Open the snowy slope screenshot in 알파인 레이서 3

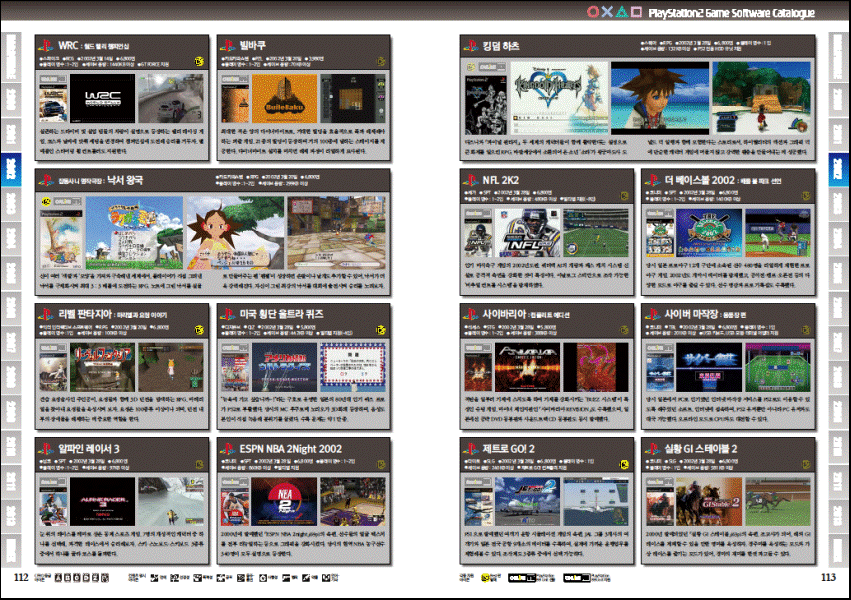pyautogui.click(x=171, y=501)
